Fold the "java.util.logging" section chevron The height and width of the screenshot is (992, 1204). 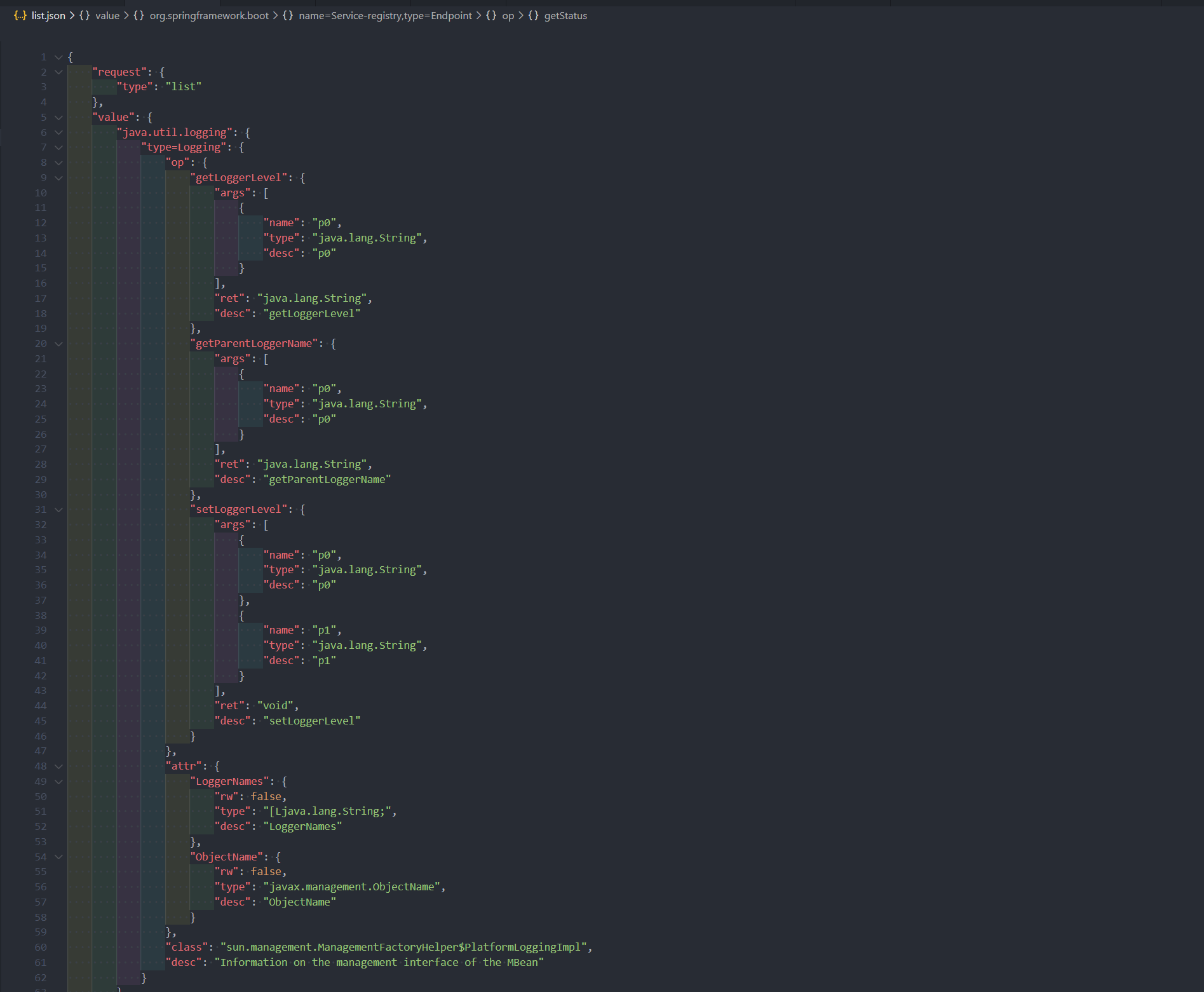coord(58,133)
